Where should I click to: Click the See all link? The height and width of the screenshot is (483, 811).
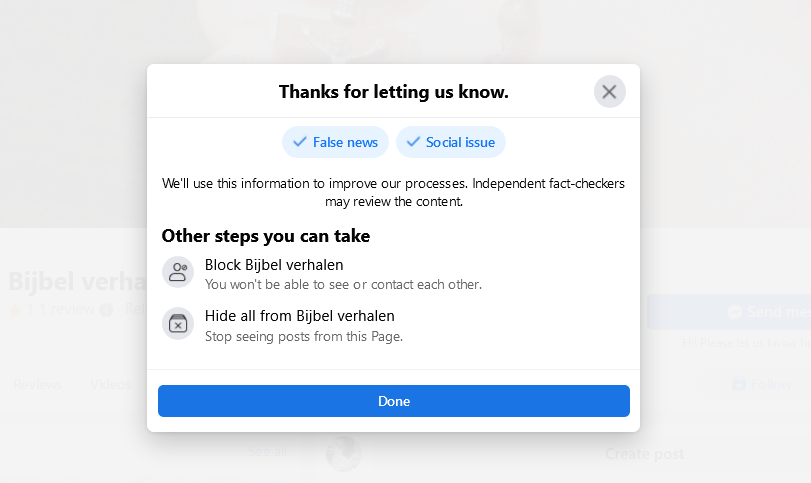tap(268, 452)
